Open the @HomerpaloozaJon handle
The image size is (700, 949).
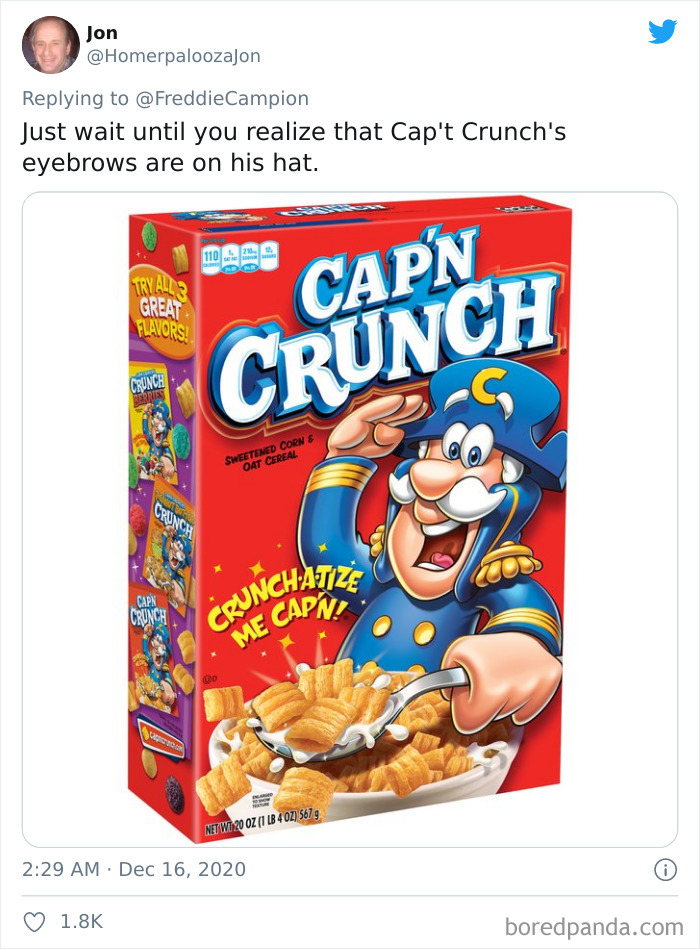pyautogui.click(x=173, y=56)
